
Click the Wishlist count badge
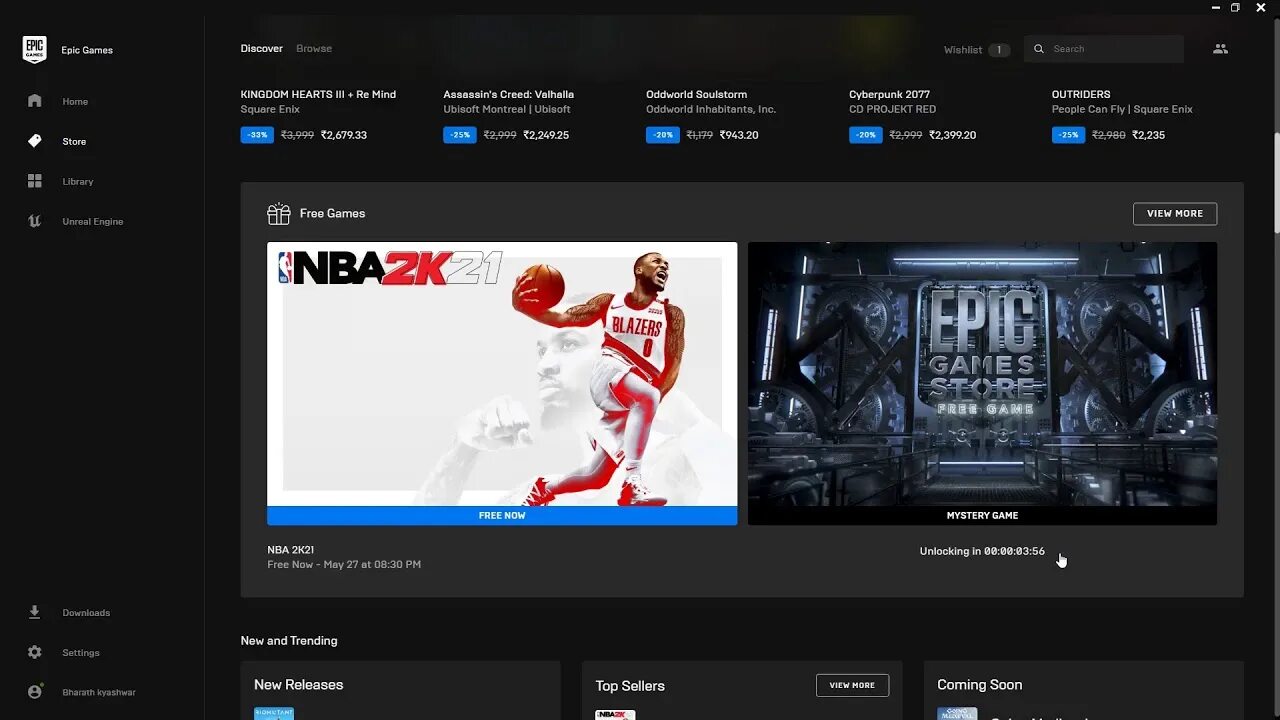click(998, 50)
